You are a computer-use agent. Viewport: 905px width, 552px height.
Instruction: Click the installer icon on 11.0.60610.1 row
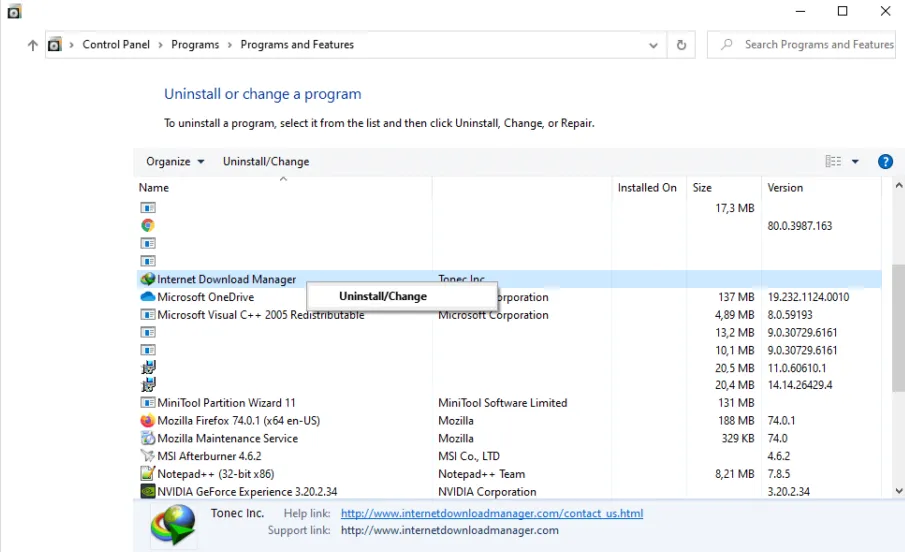(148, 367)
